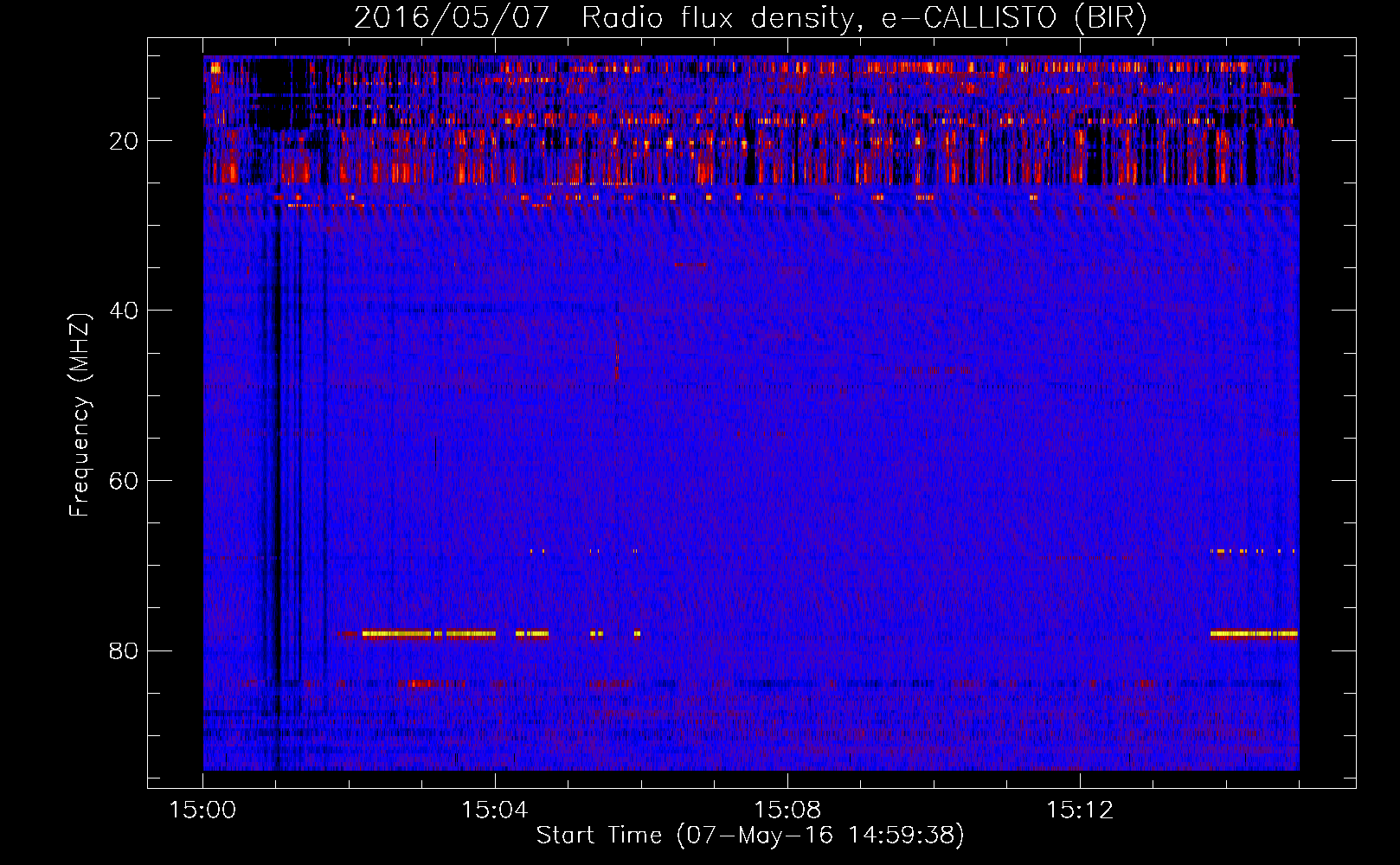Click the 'Start Time (07-May-16 14:59:38)' label
This screenshot has height=865, width=1400.
750,836
